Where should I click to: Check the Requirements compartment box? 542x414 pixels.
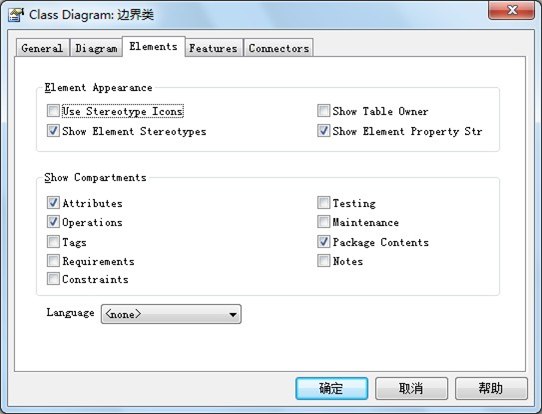(53, 261)
